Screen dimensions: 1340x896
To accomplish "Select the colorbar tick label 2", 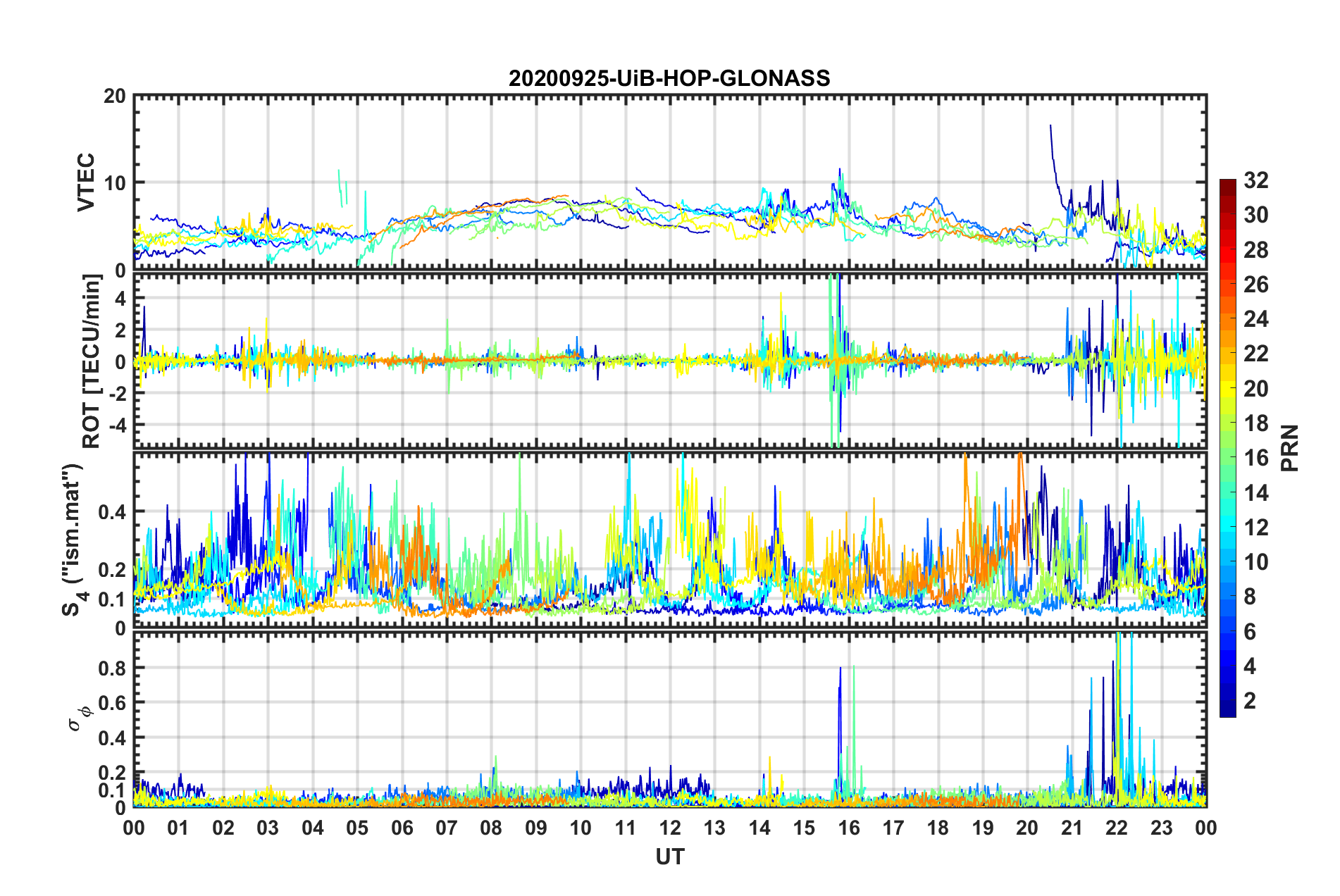I will 1250,701.
